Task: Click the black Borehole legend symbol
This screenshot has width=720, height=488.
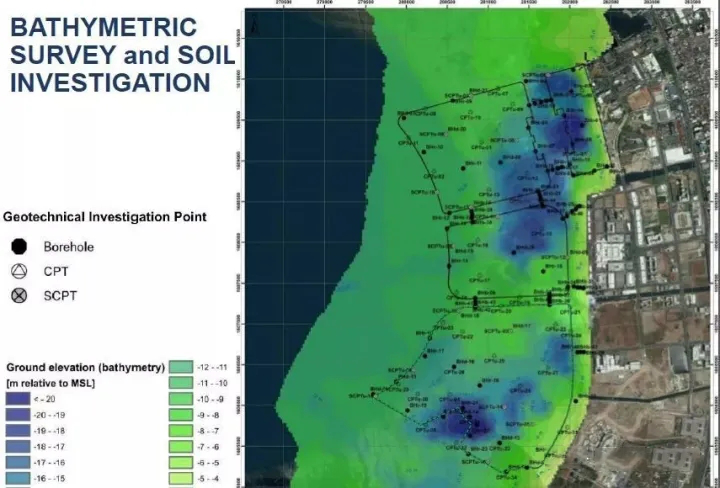Action: (x=18, y=246)
